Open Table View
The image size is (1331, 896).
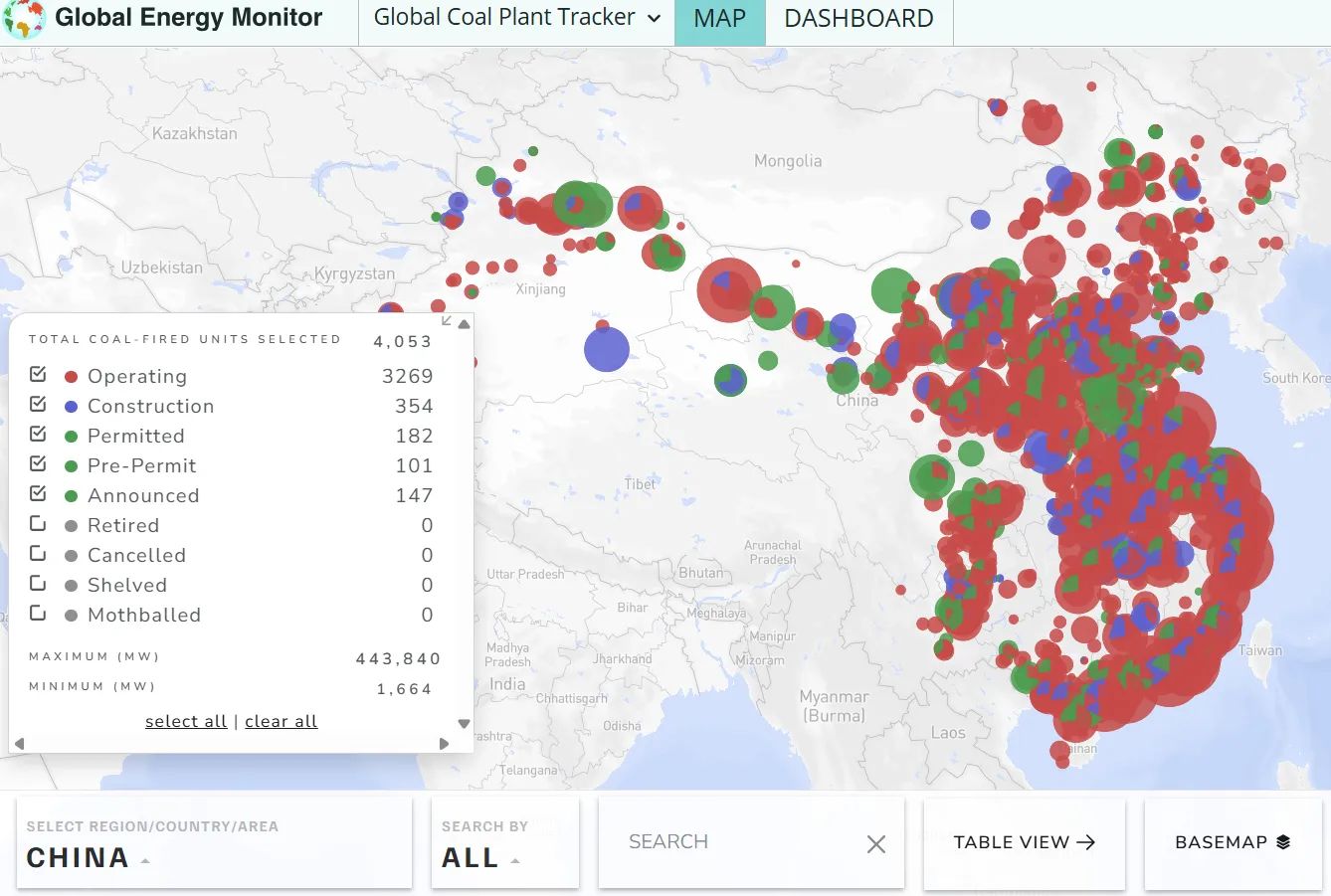pos(1024,842)
